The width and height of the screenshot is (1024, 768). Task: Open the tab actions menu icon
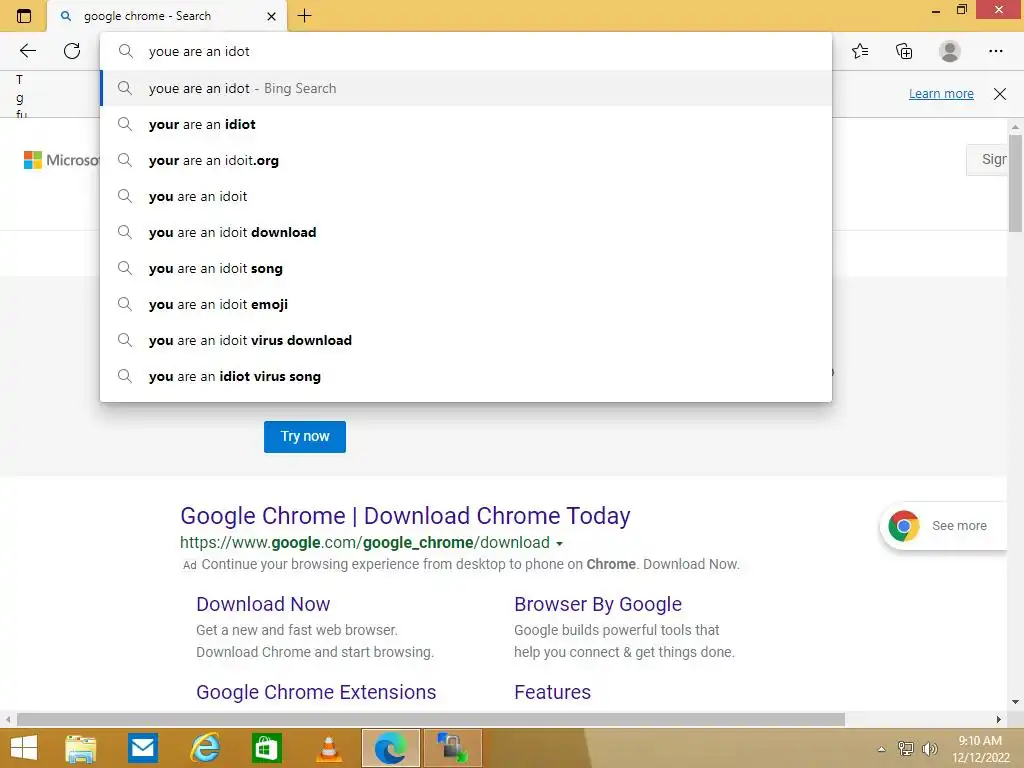24,16
